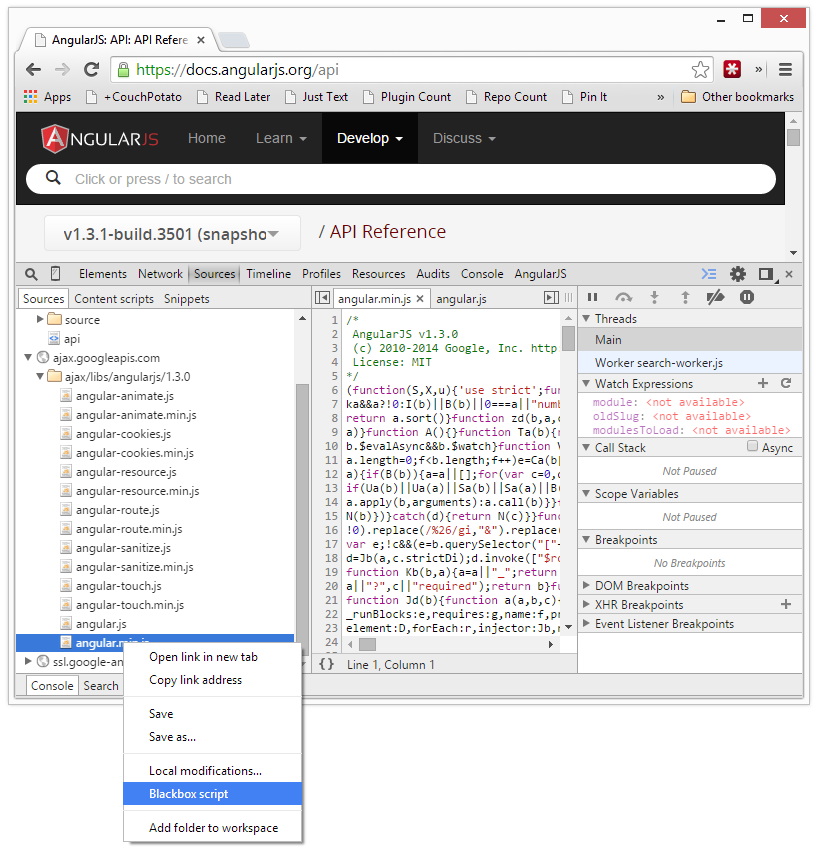Choose Save as... in context menu
The height and width of the screenshot is (850, 817).
(x=213, y=737)
